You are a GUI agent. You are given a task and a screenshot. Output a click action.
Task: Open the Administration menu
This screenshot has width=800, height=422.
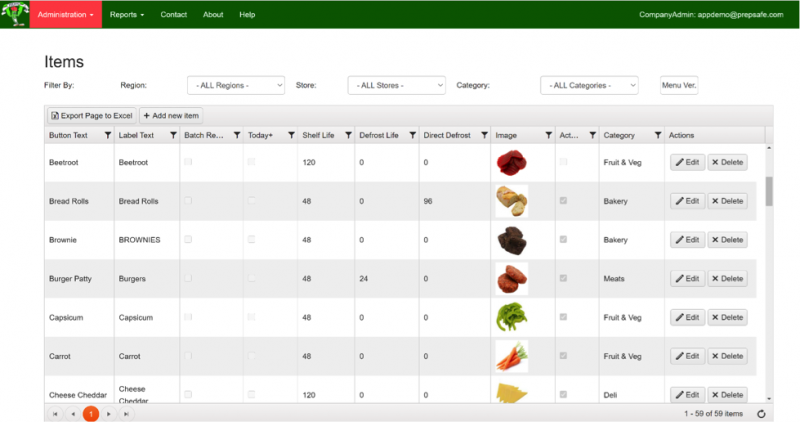(66, 15)
